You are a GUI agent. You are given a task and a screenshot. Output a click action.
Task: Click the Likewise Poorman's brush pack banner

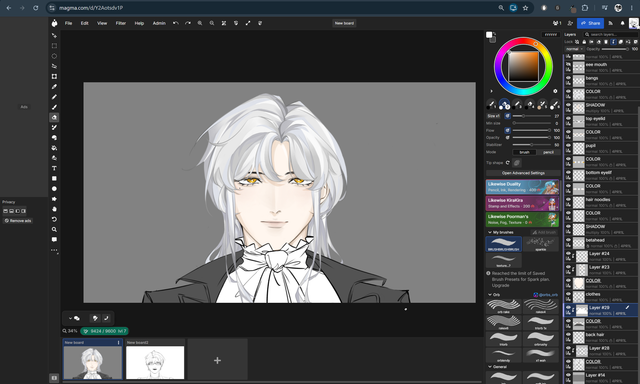[x=522, y=219]
